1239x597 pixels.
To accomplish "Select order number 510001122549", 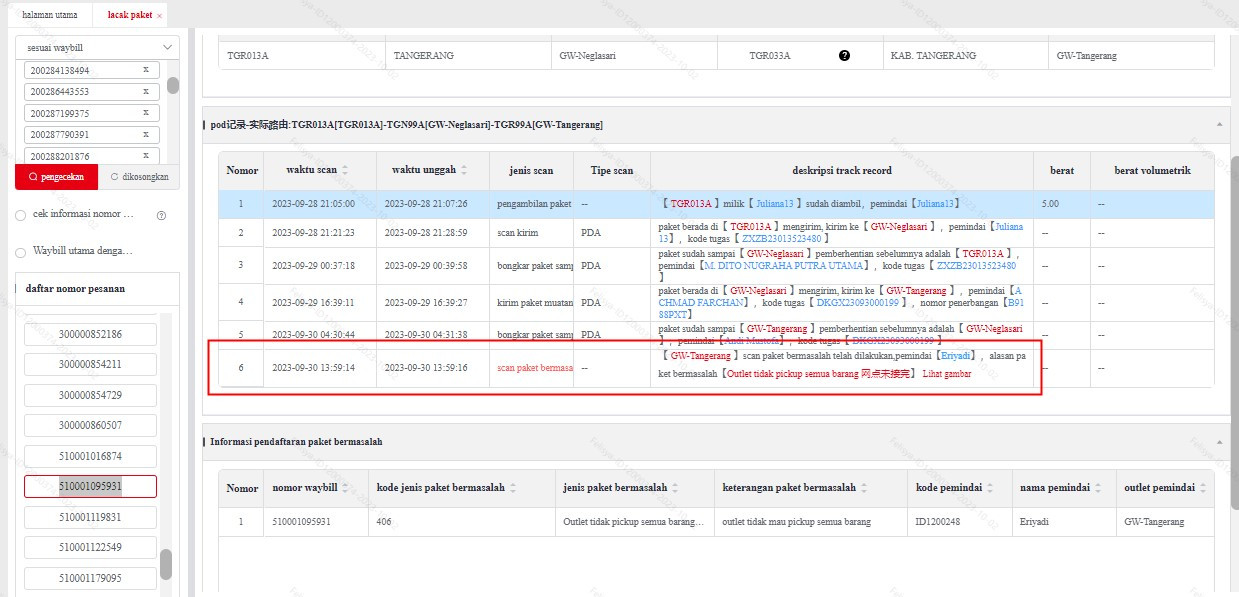I will (x=90, y=547).
